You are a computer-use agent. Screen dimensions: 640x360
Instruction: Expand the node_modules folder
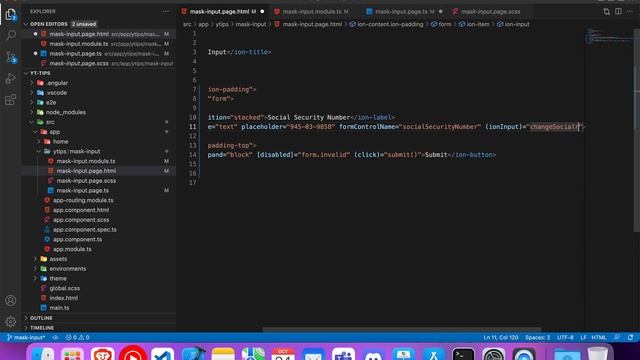(x=65, y=112)
